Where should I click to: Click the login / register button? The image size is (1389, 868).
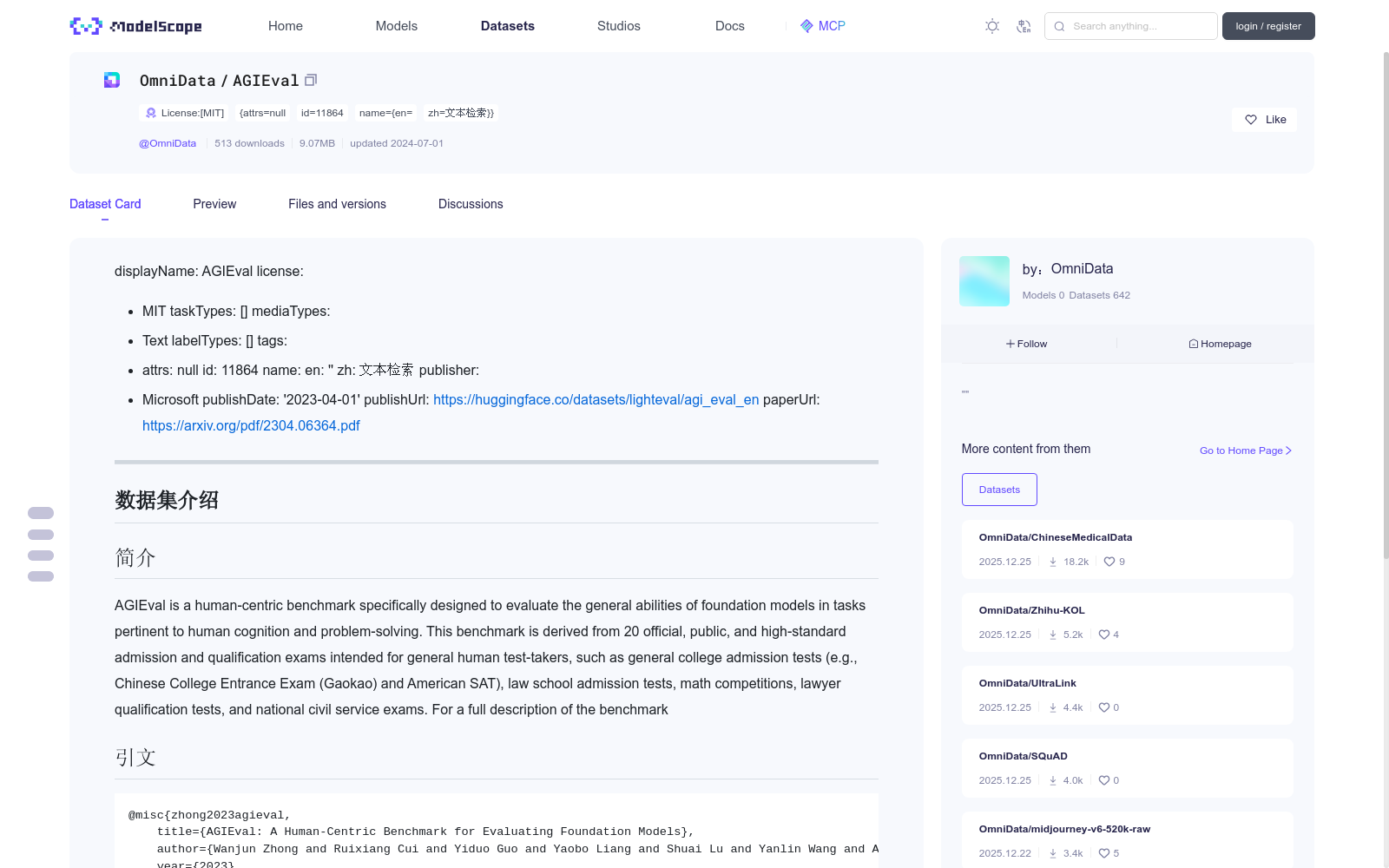(1268, 26)
